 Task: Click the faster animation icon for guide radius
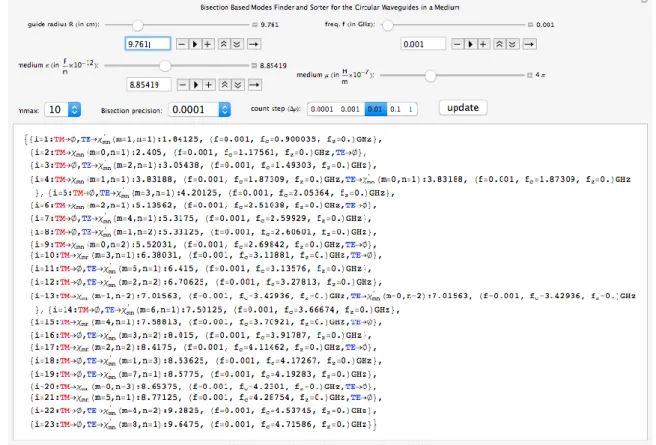(x=224, y=44)
